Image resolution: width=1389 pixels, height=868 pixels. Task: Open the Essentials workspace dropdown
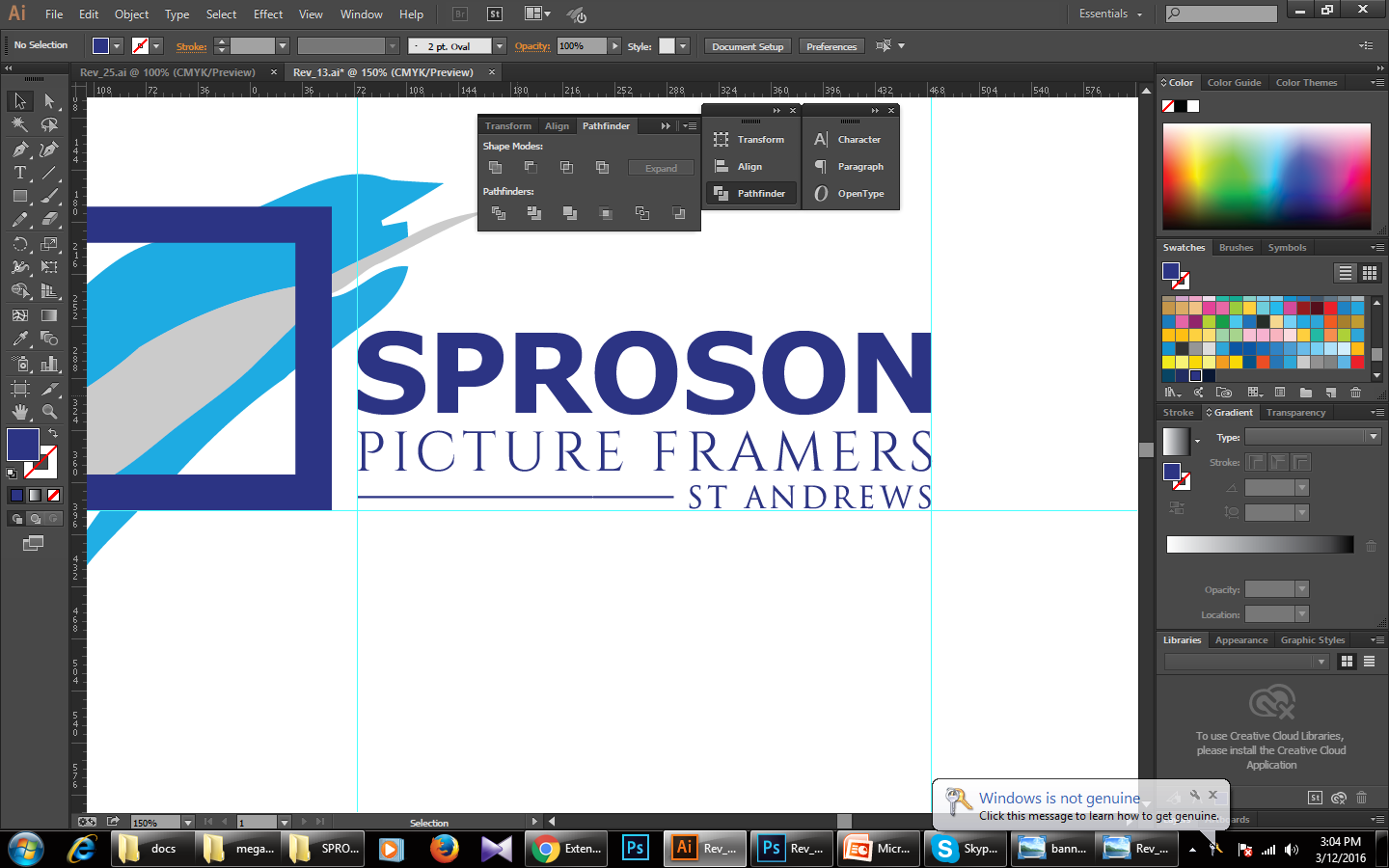[1110, 14]
